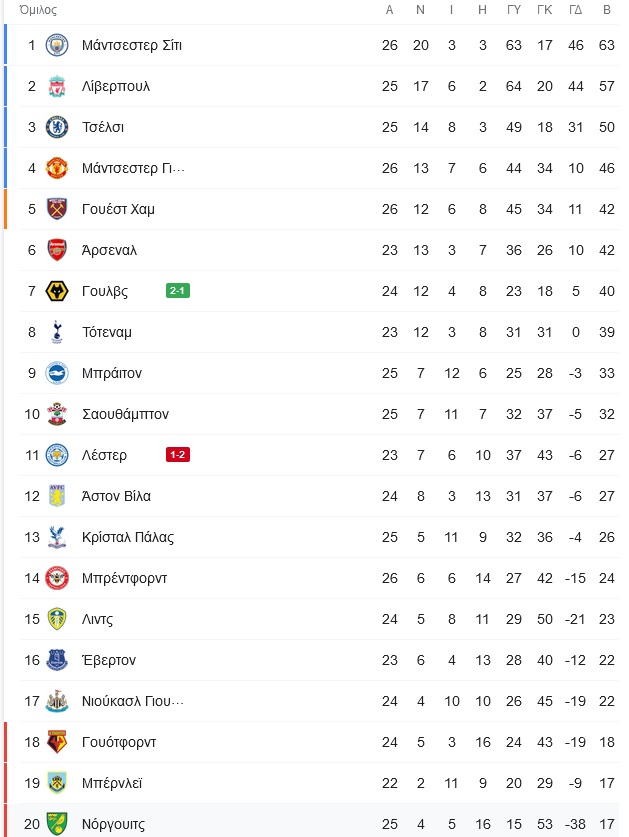Select the Arsenal cannon badge
This screenshot has width=629, height=837.
coord(57,250)
